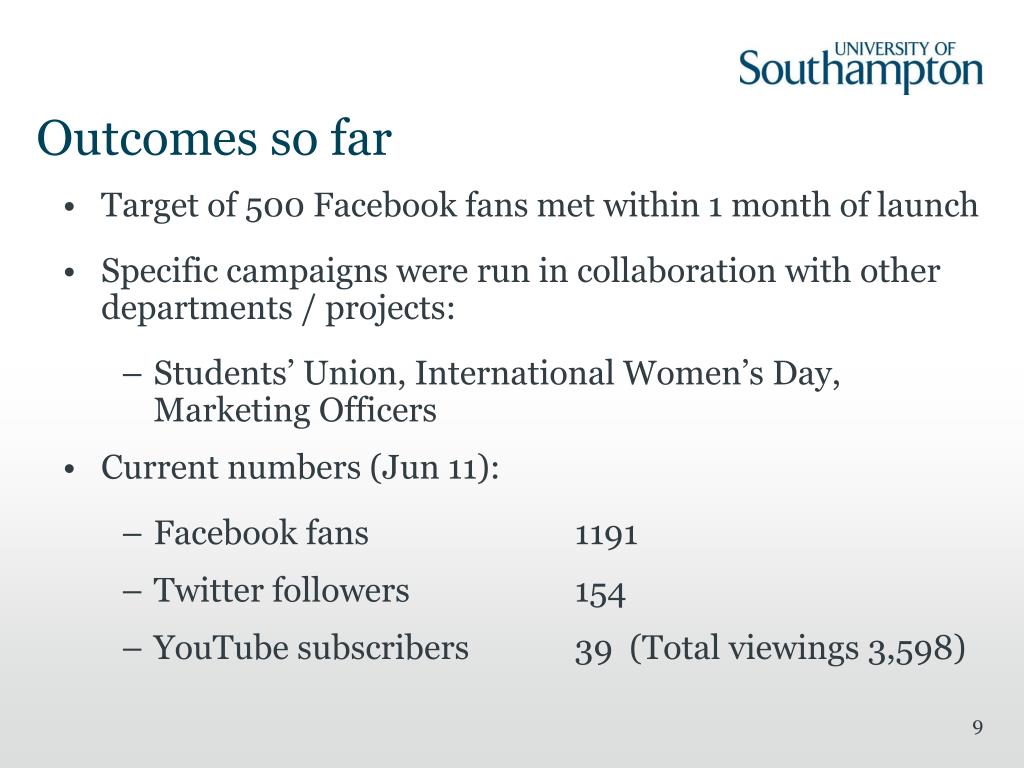Screen dimensions: 1024x768
Task: Click the 'Facebook fans' label
Action: click(x=261, y=533)
